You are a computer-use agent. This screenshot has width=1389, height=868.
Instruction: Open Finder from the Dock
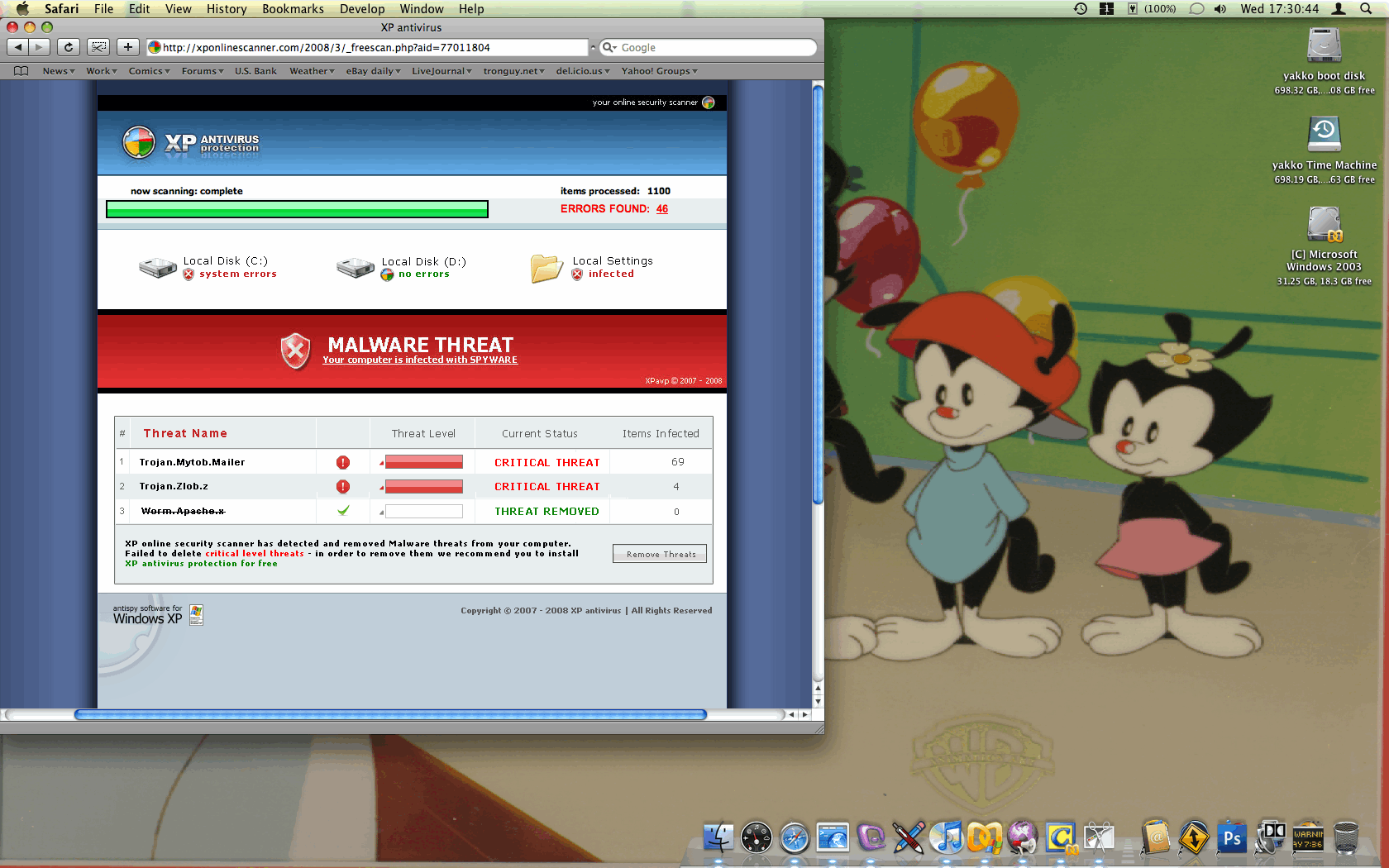click(x=718, y=837)
